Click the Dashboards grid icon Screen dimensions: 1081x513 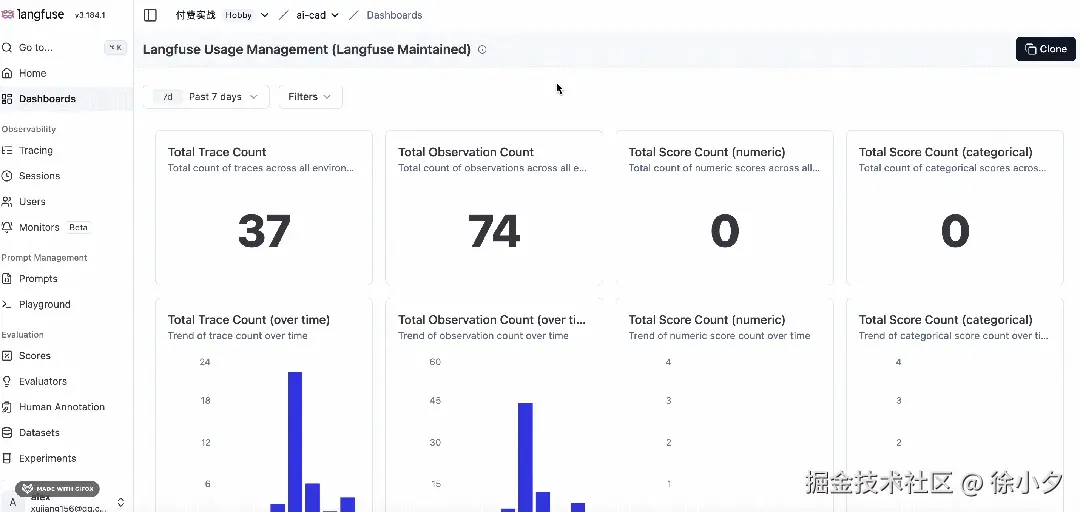tap(7, 99)
